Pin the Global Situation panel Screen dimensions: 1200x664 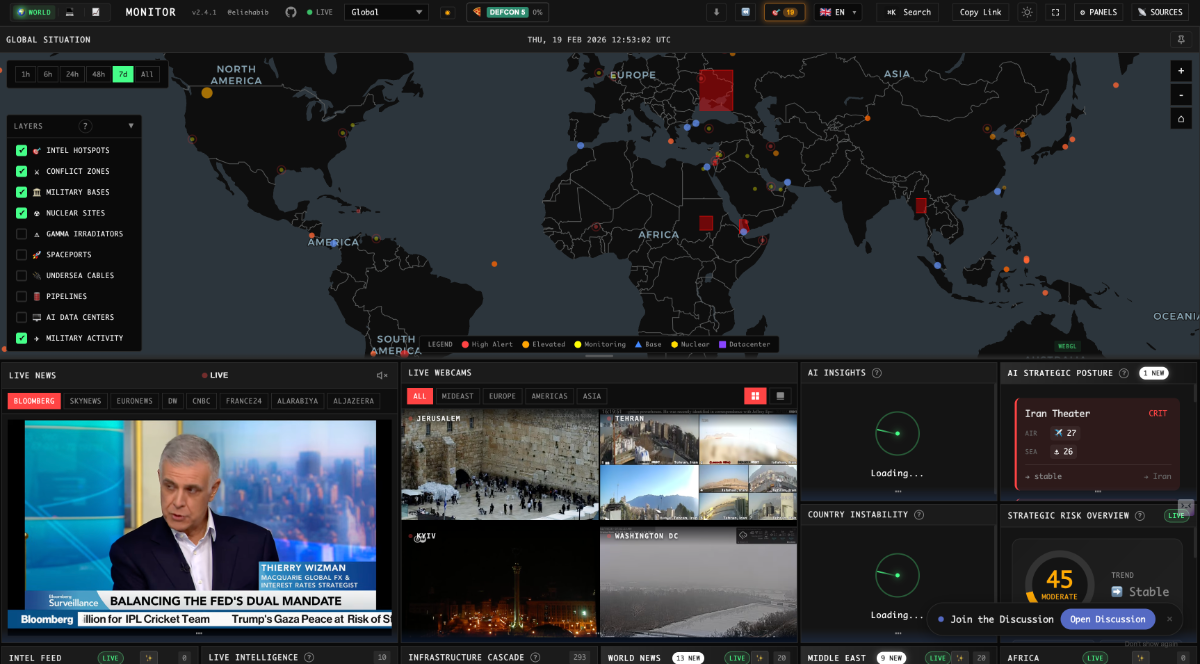[x=1181, y=39]
